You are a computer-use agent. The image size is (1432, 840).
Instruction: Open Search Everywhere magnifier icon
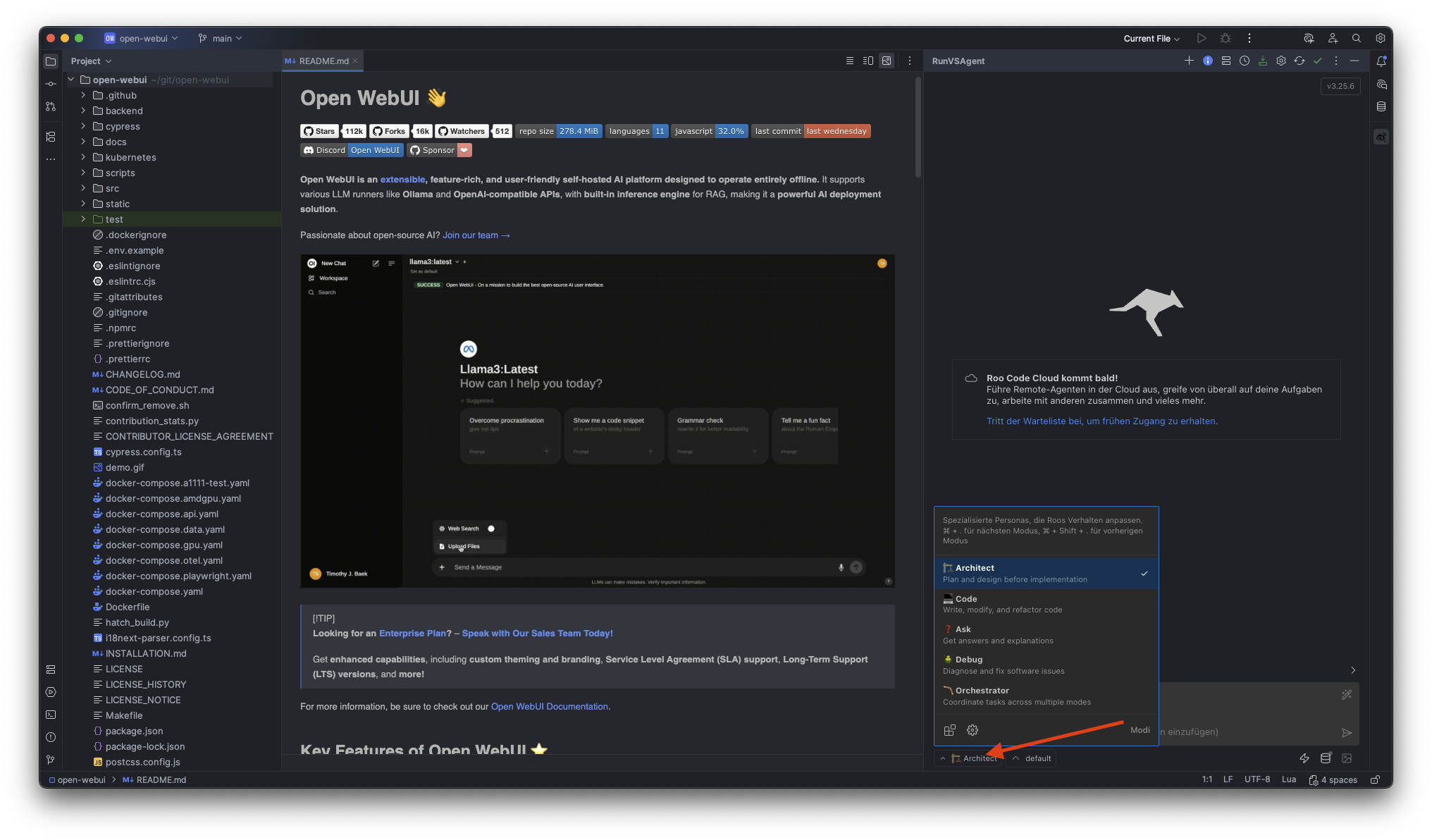(1357, 38)
